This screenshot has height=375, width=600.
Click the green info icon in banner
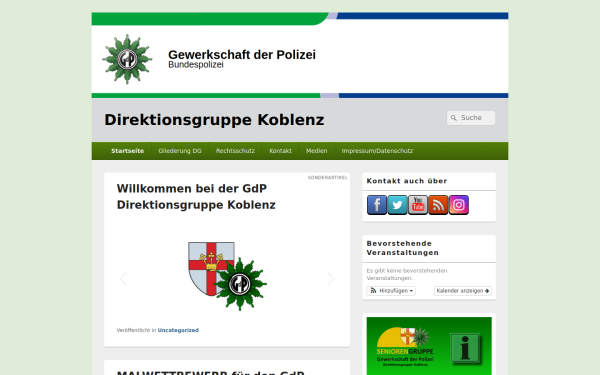[x=465, y=348]
